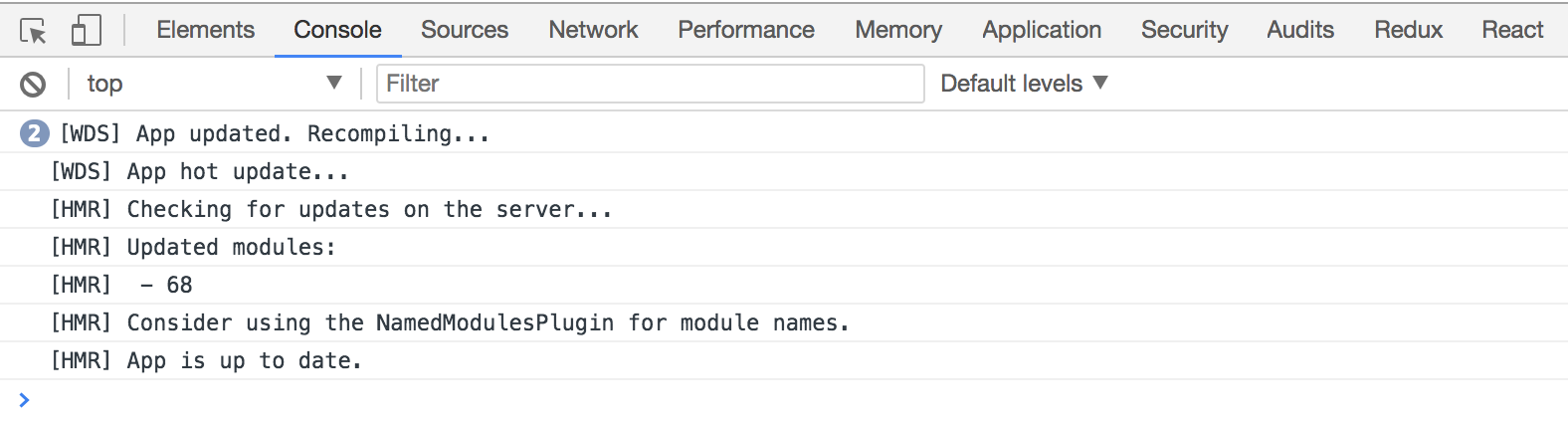Select the Audits tab
Viewport: 1568px width, 422px height.
pos(1300,30)
